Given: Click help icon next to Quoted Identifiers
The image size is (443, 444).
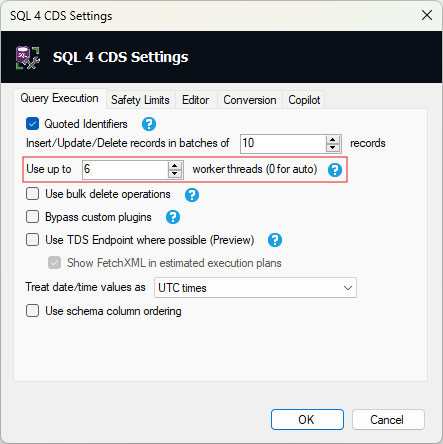Looking at the screenshot, I should pos(149,124).
